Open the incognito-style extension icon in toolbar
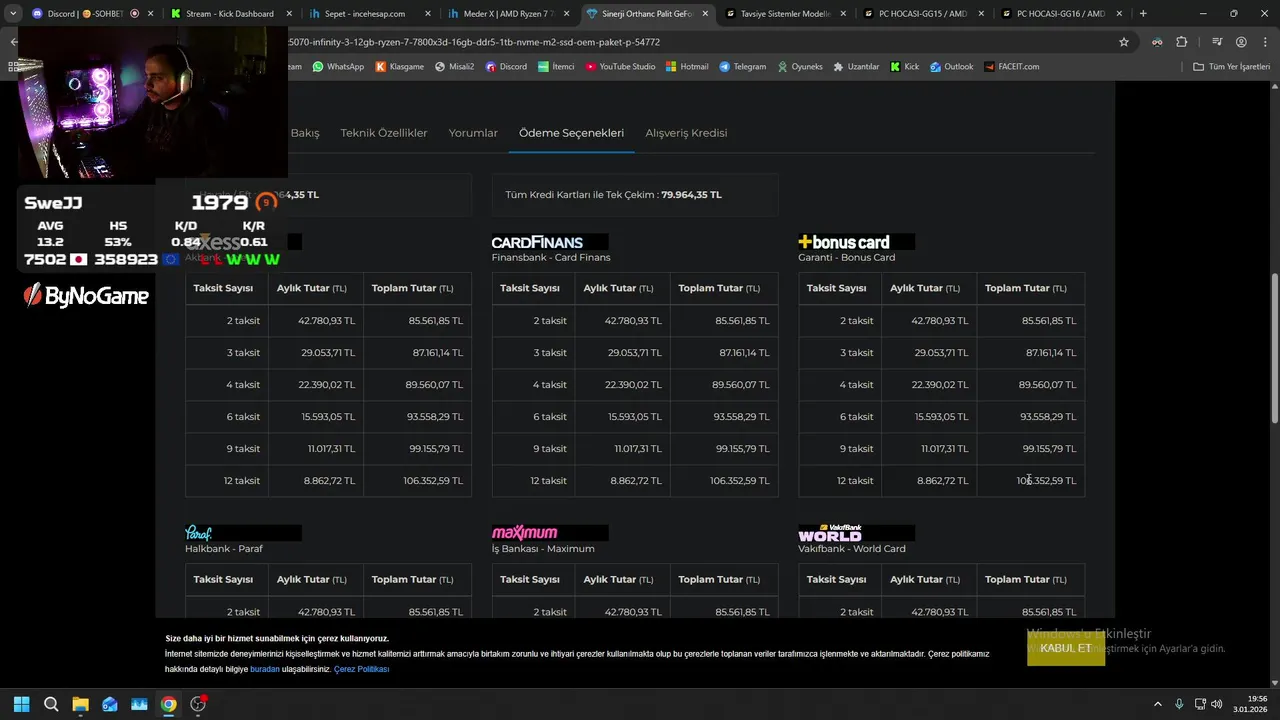The width and height of the screenshot is (1280, 720). (x=1157, y=42)
